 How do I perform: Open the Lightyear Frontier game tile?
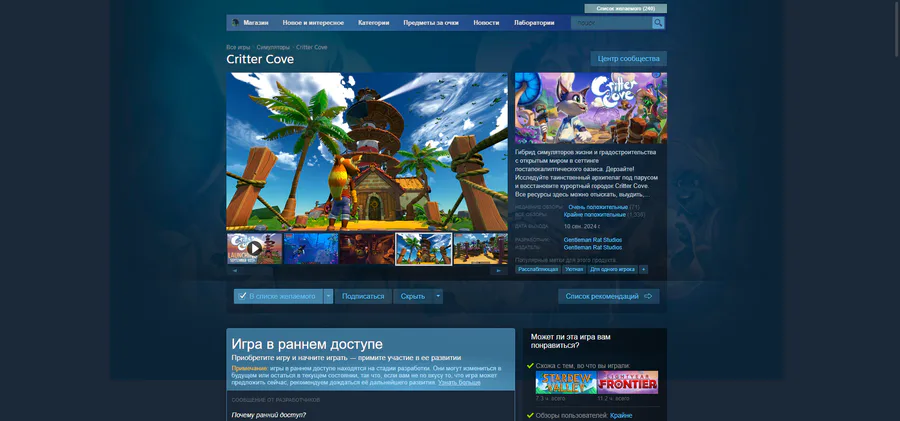627,383
